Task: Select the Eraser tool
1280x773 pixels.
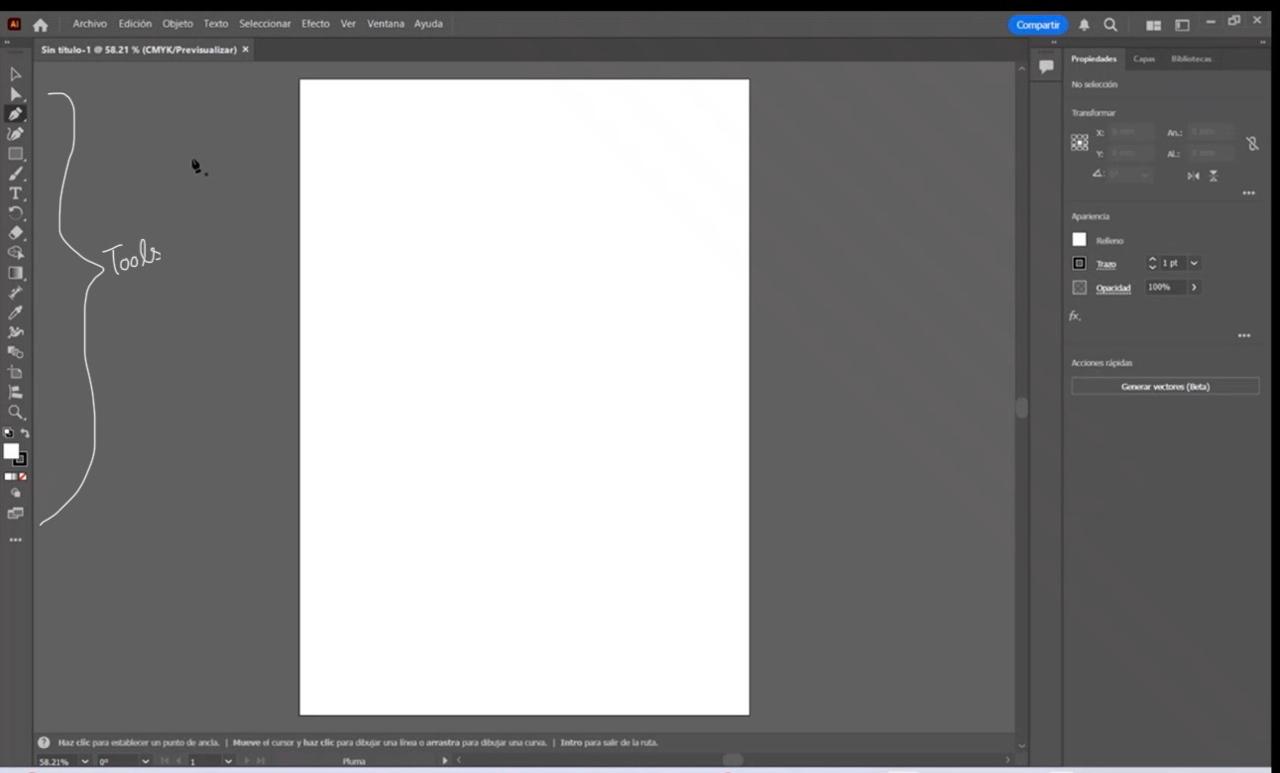Action: 15,233
